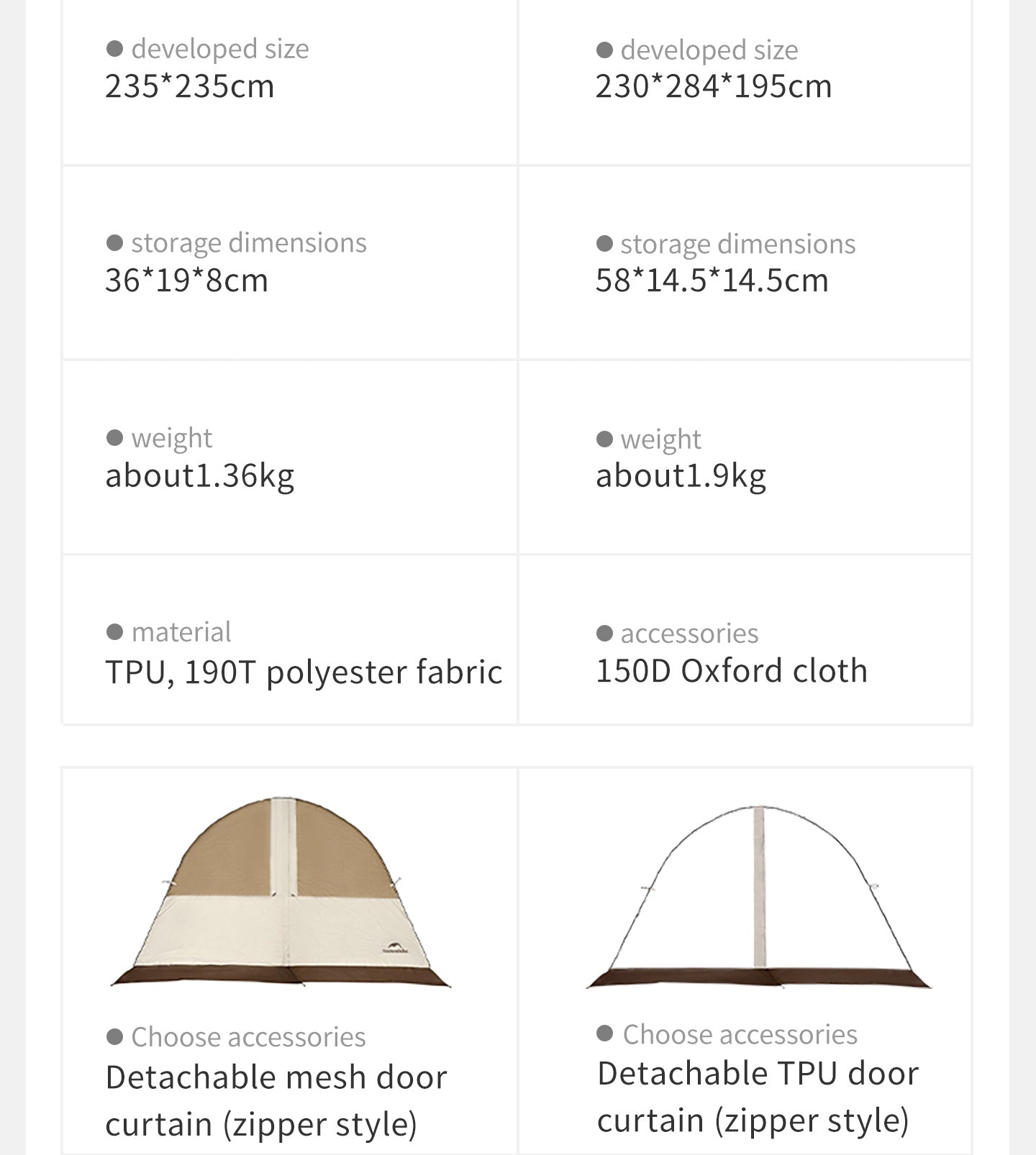Select the "Detachable TPU door curtain" option text

758,1097
